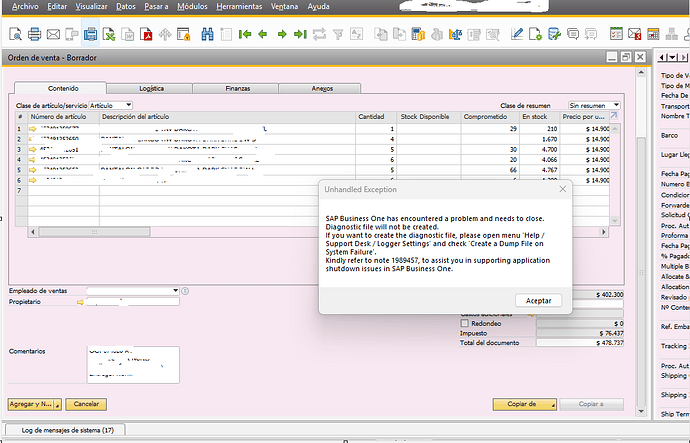Go to last record arrow icon
This screenshot has height=443, width=690.
[x=300, y=34]
